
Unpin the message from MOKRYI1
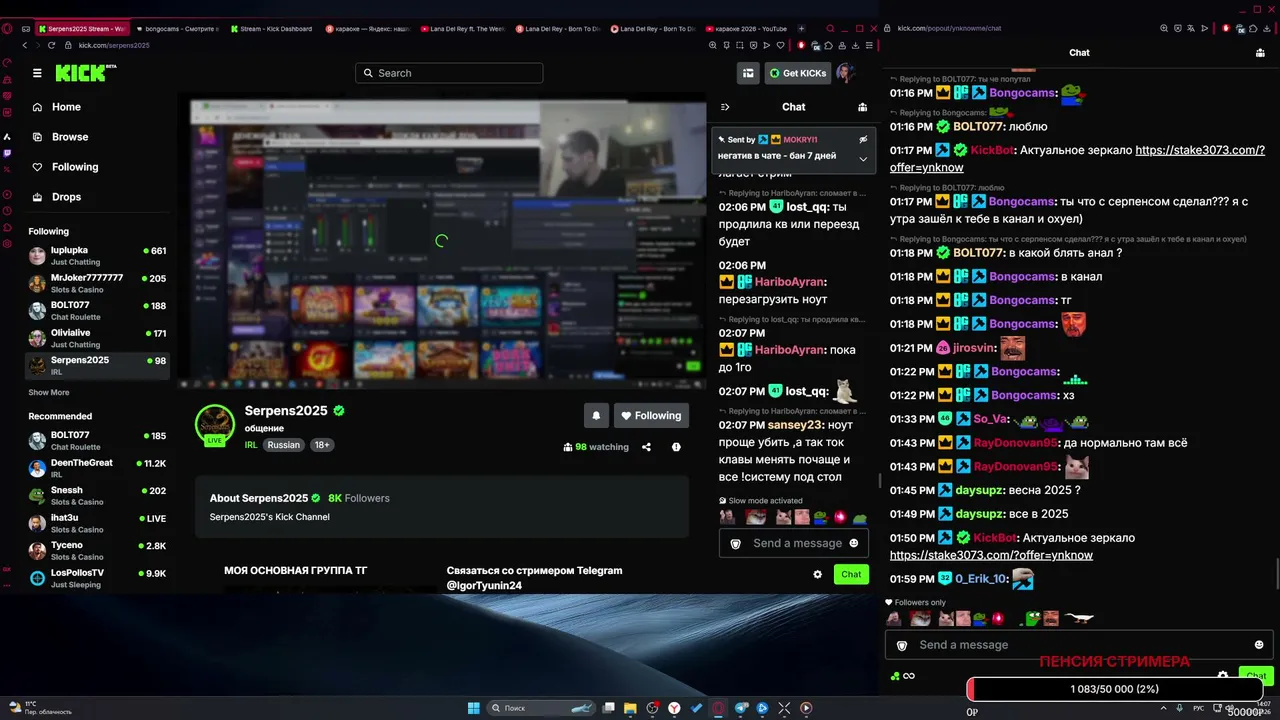863,140
